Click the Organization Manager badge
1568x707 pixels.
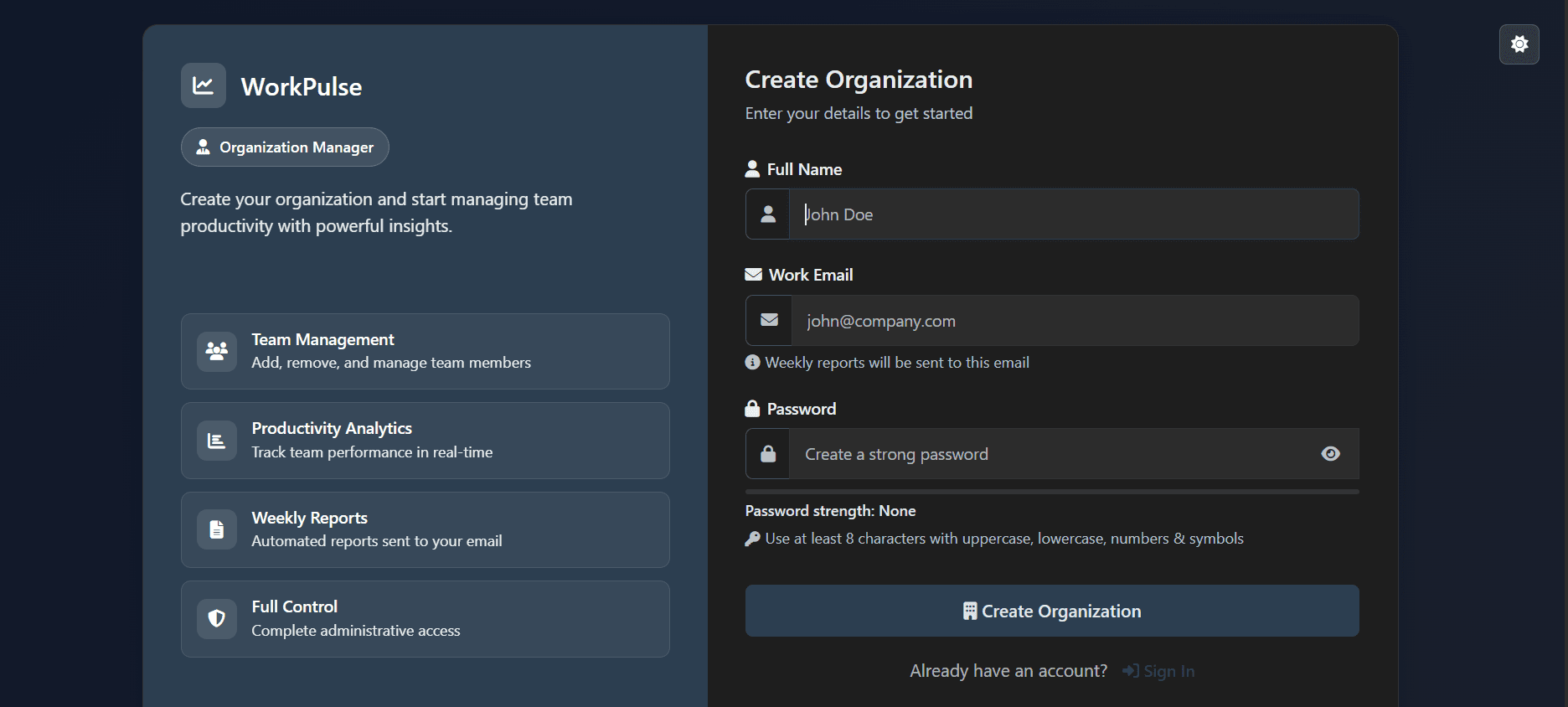pyautogui.click(x=285, y=147)
